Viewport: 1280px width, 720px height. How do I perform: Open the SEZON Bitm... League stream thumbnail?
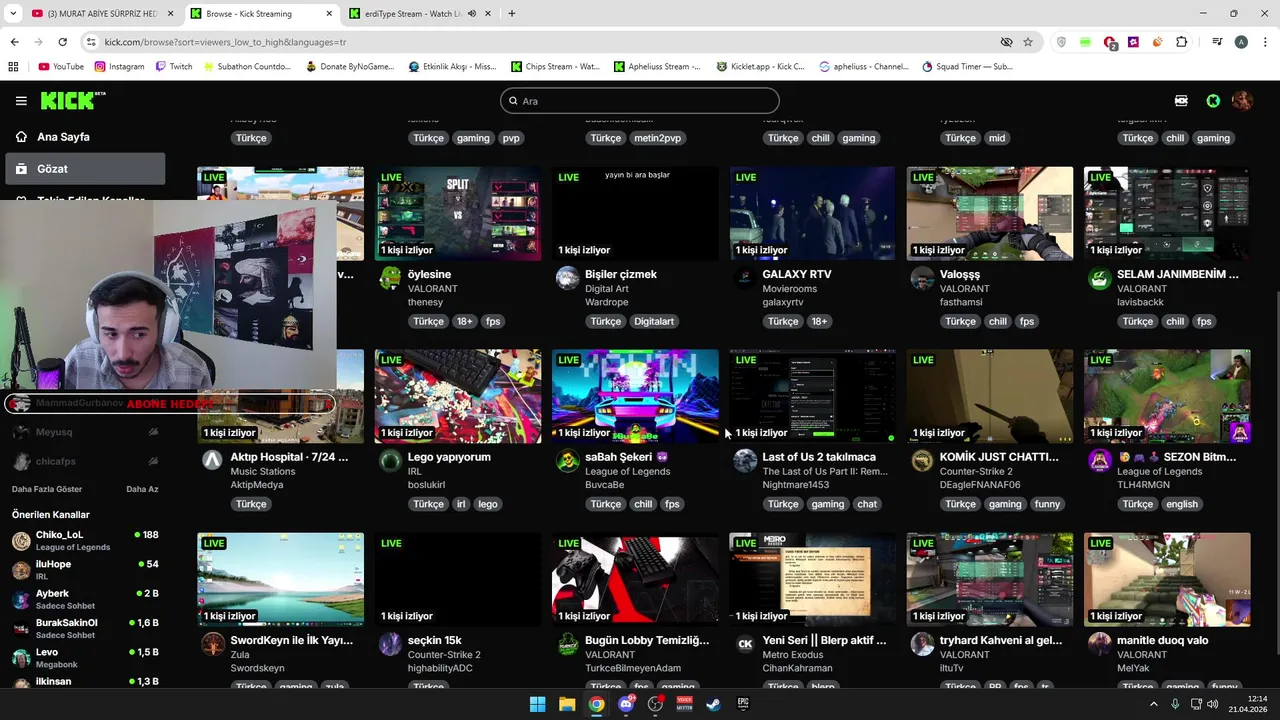[x=1167, y=396]
